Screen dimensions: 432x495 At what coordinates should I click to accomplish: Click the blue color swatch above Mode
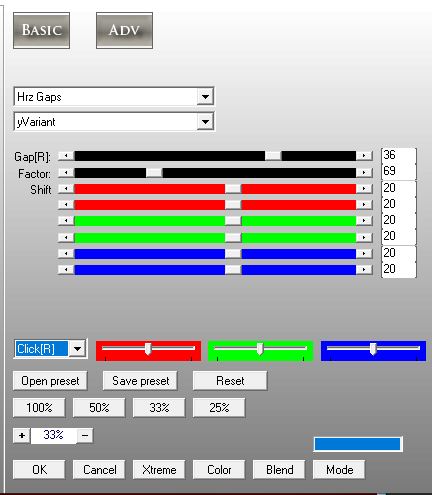tap(358, 444)
